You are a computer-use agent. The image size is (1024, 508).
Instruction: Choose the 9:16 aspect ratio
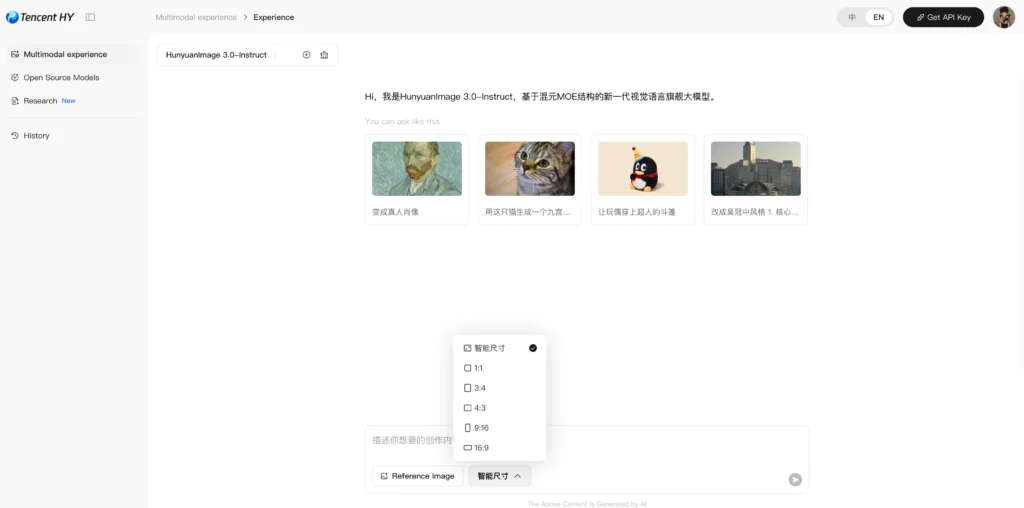coord(500,428)
